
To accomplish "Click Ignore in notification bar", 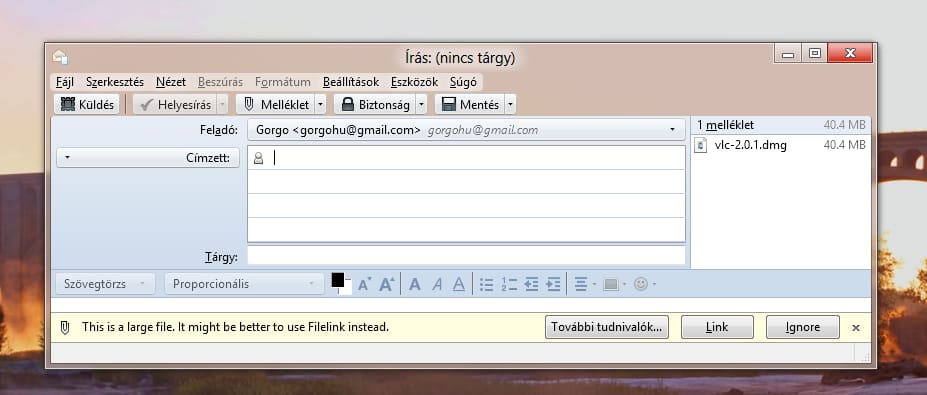I will (802, 327).
